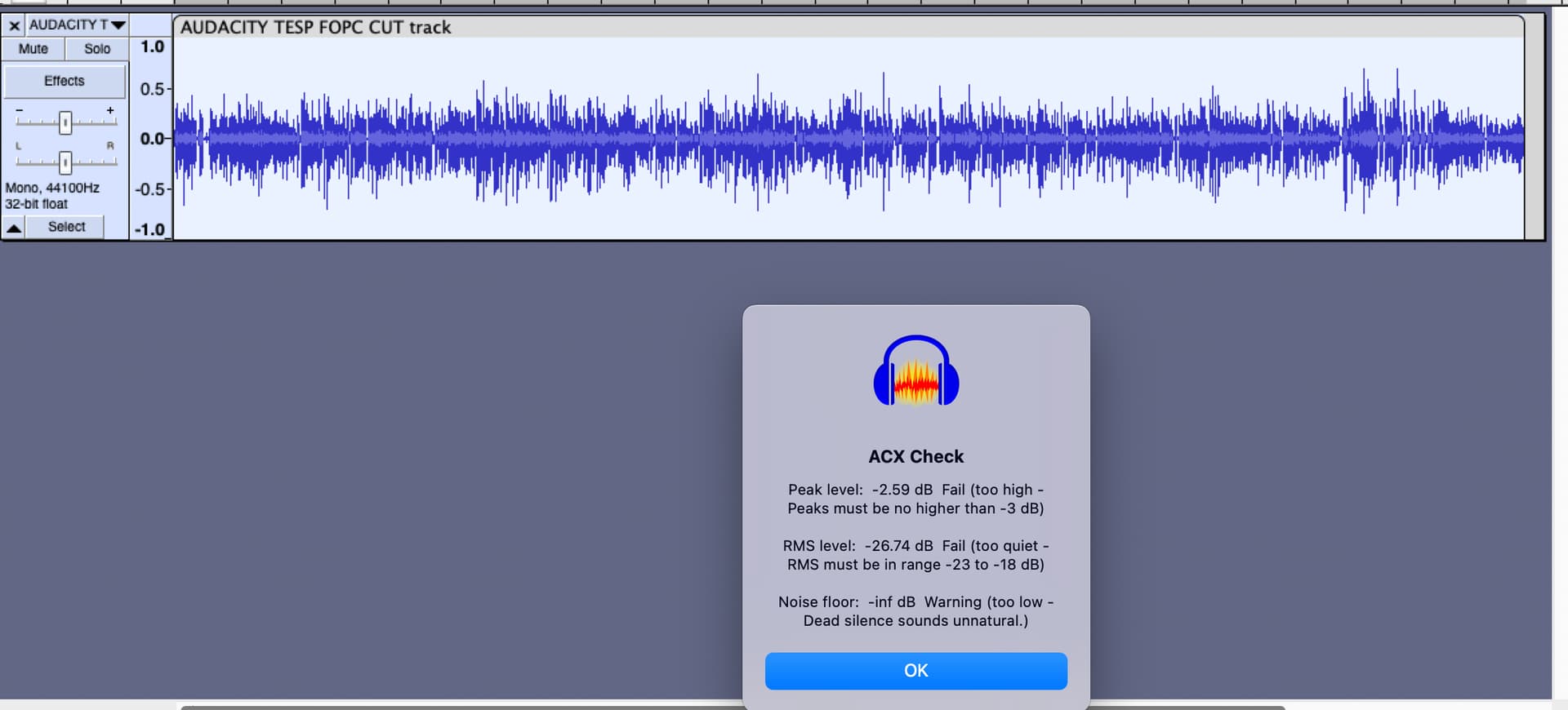Click the L label left of the pan slider
This screenshot has width=1568, height=710.
coord(19,146)
